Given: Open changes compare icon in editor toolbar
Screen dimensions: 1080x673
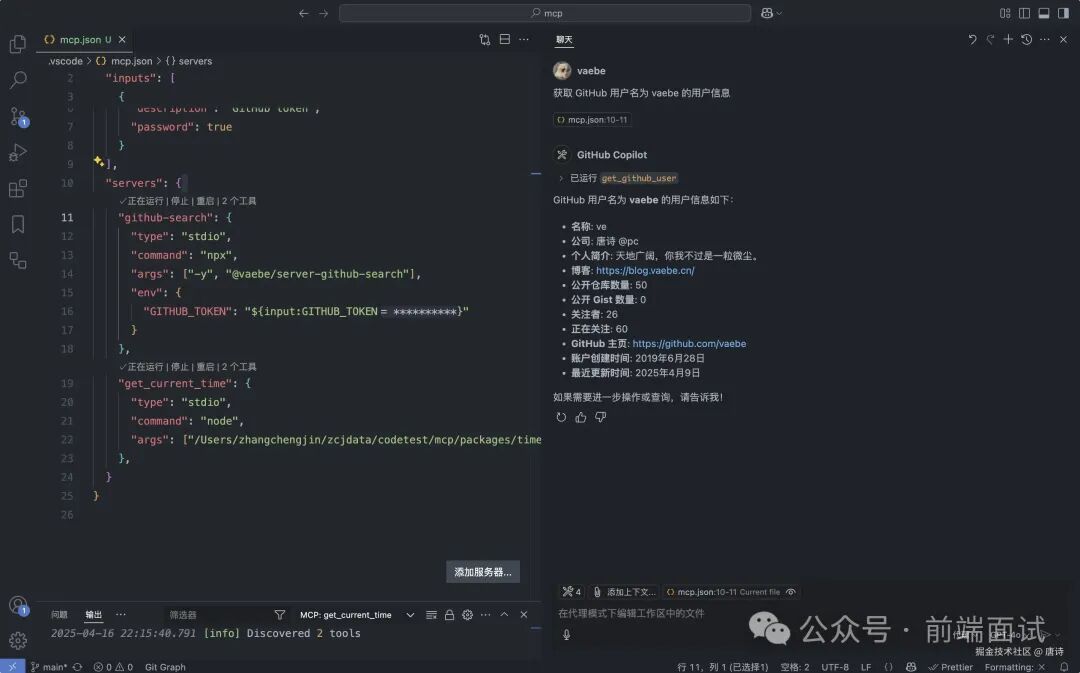Looking at the screenshot, I should 485,39.
